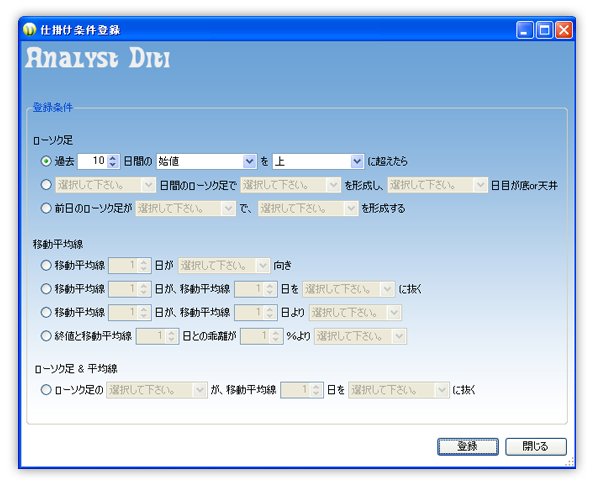The width and height of the screenshot is (600, 490).
Task: Minimize the 仕掛け条件登録 window
Action: (525, 30)
